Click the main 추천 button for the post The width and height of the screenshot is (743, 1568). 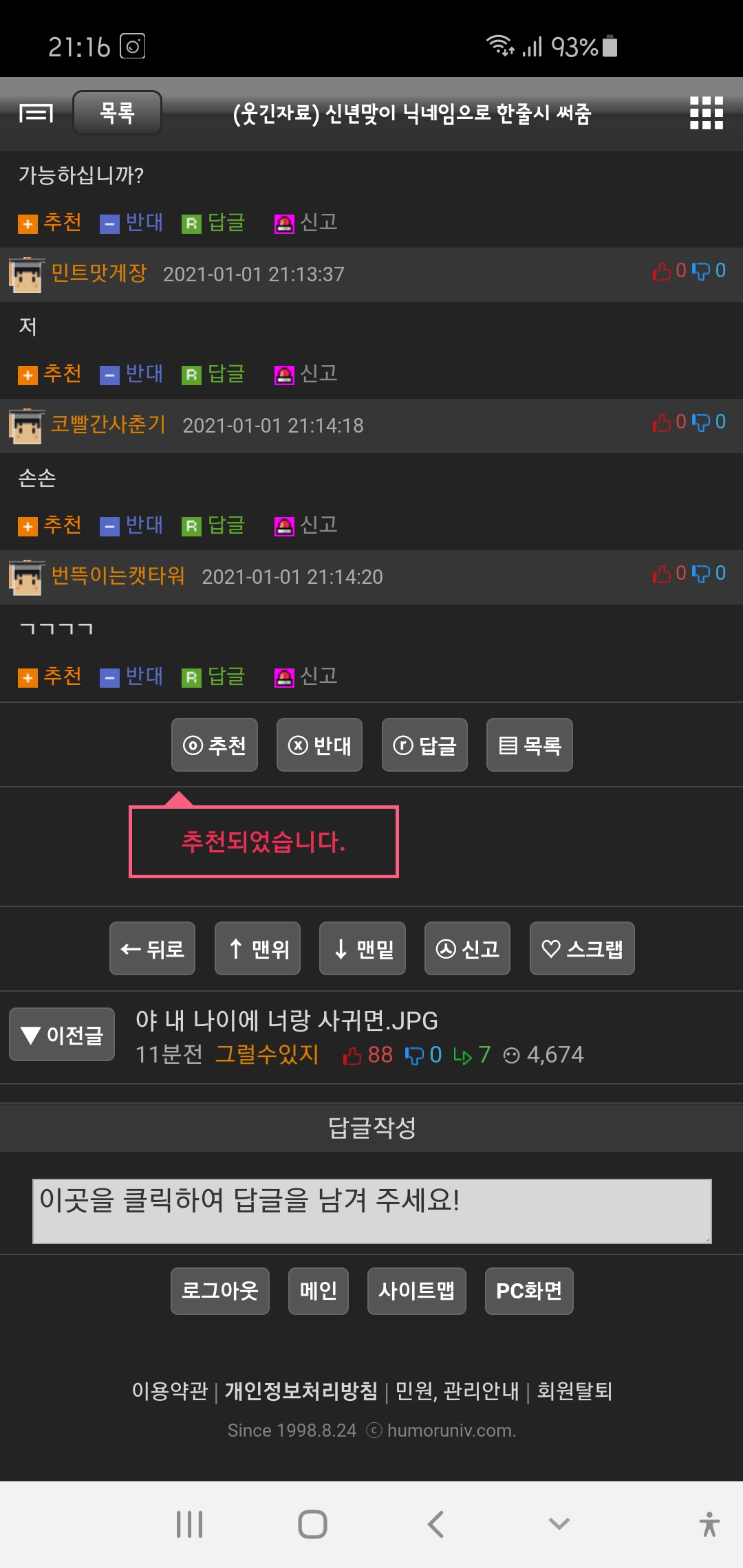pos(215,745)
